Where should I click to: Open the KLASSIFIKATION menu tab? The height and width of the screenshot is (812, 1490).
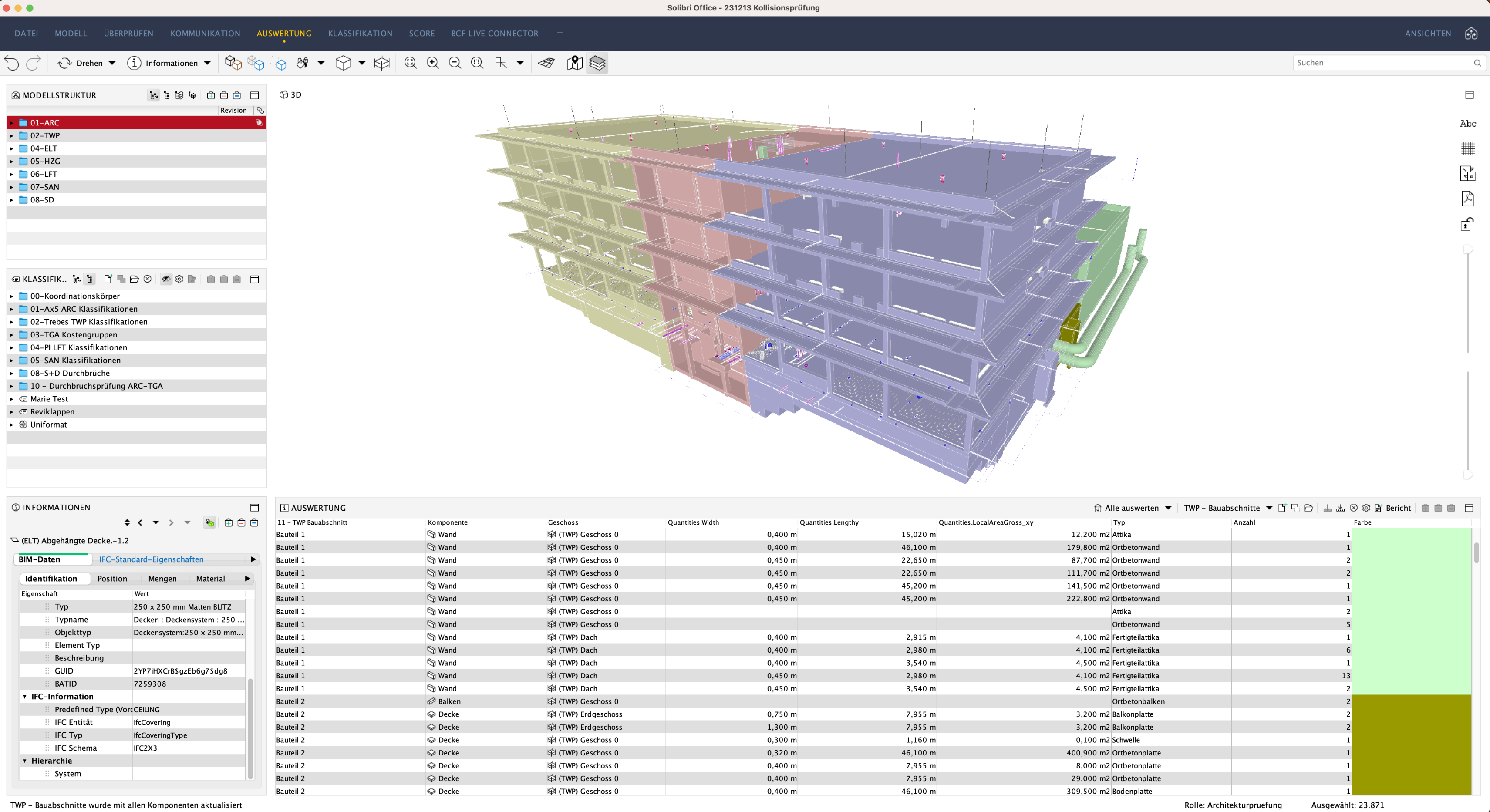360,34
